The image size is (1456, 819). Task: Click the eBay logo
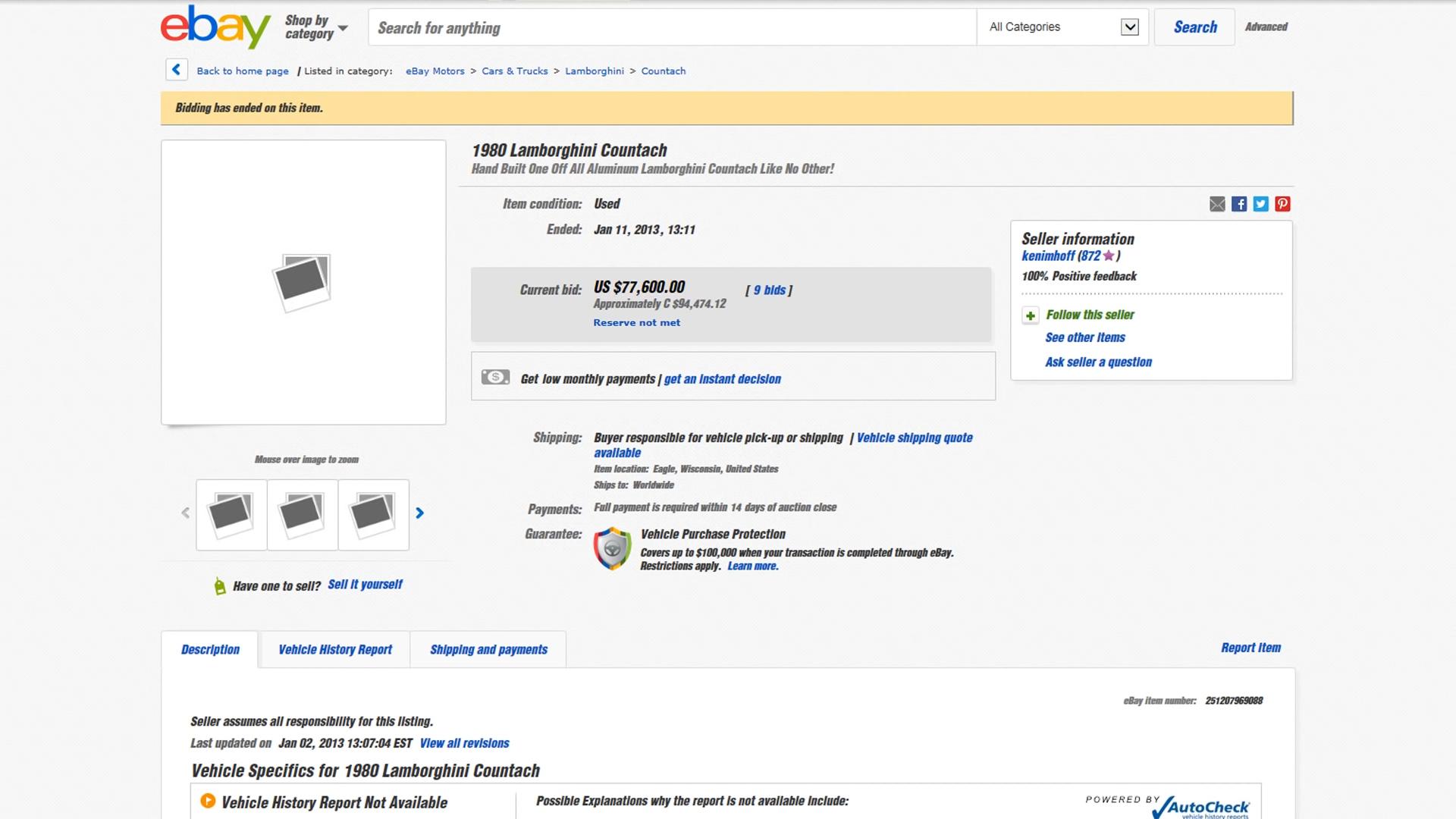[215, 27]
